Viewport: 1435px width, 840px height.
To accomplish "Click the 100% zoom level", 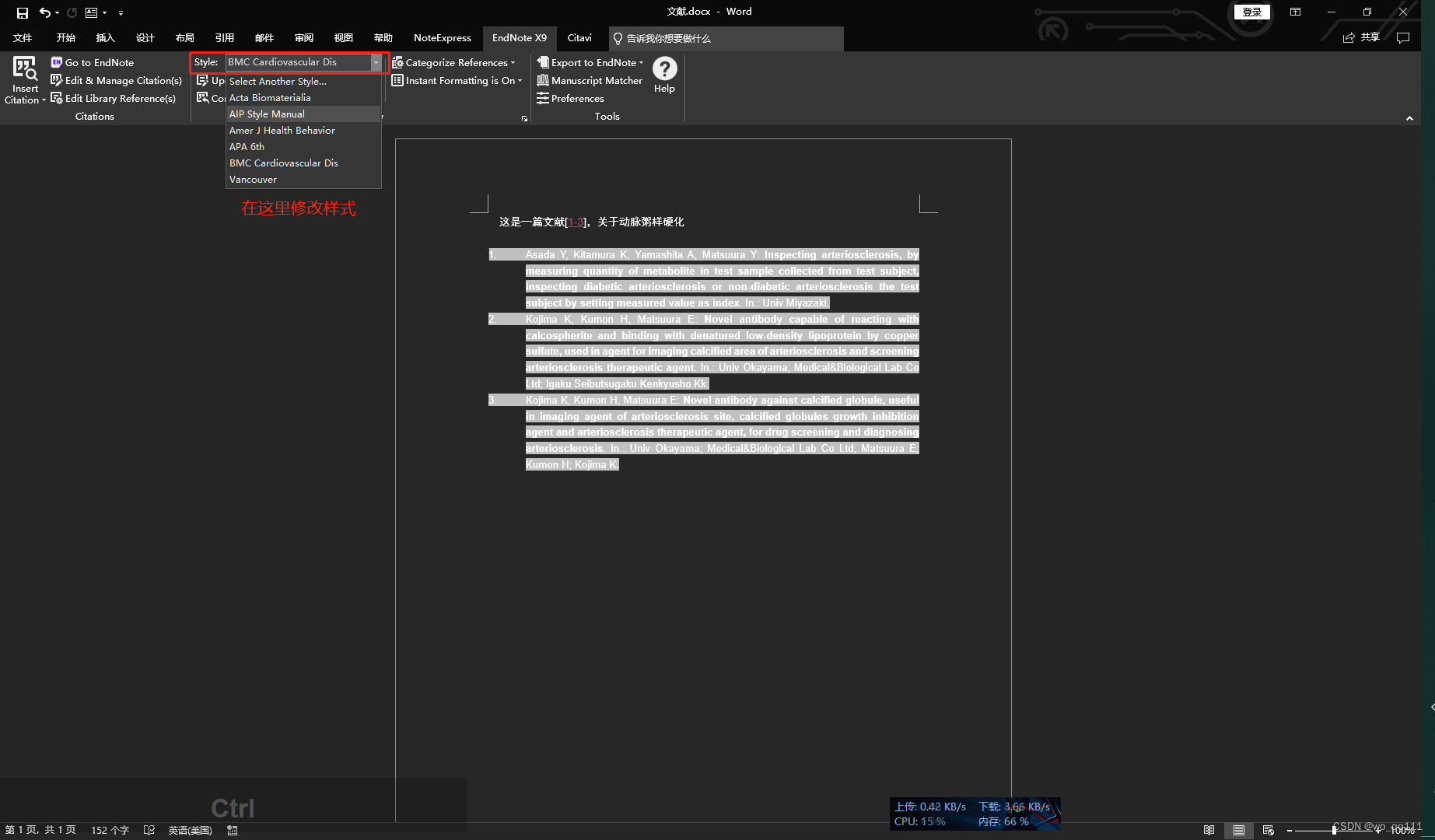I will pos(1402,831).
